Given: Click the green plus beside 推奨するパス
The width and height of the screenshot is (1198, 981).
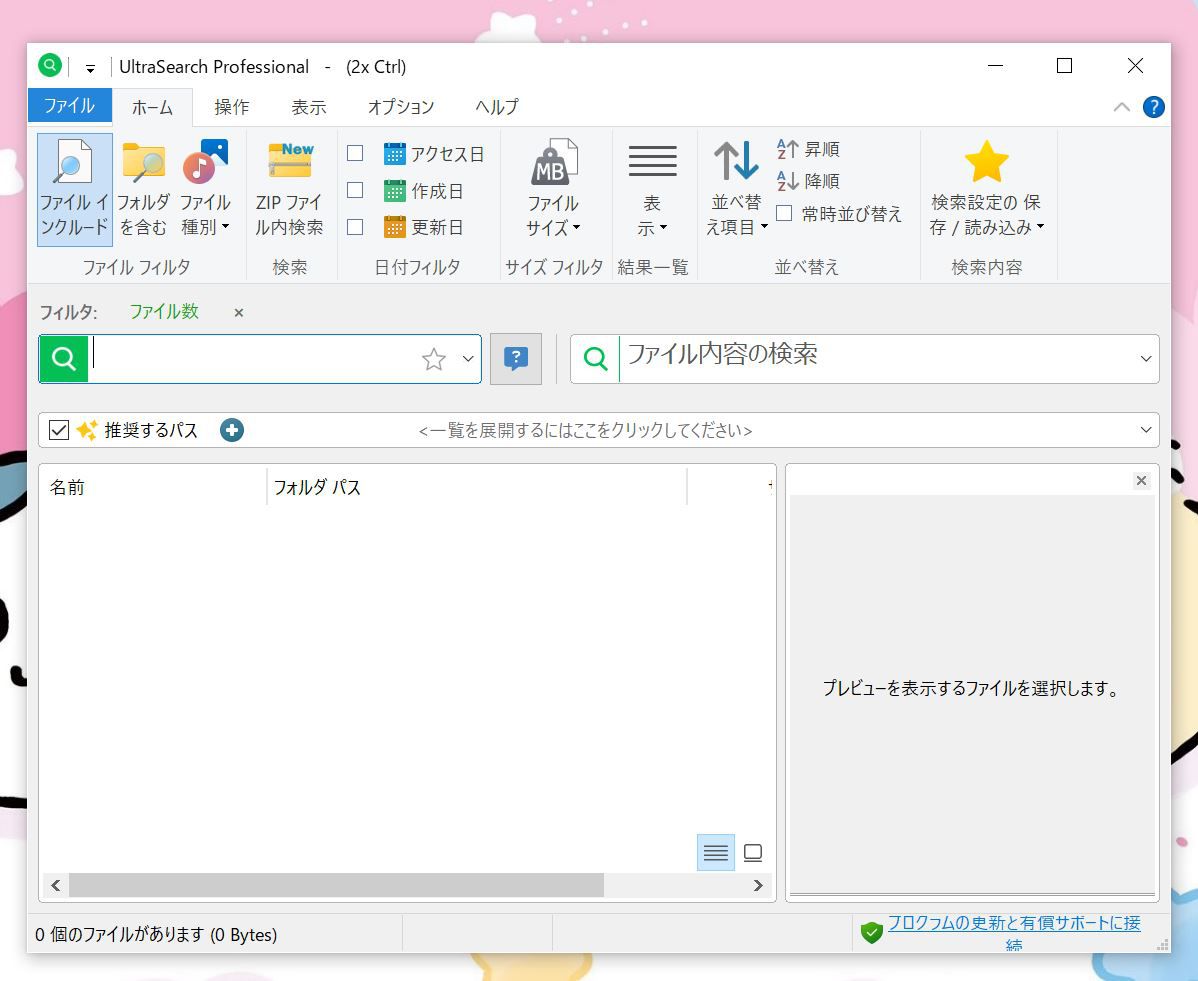Looking at the screenshot, I should [x=231, y=430].
